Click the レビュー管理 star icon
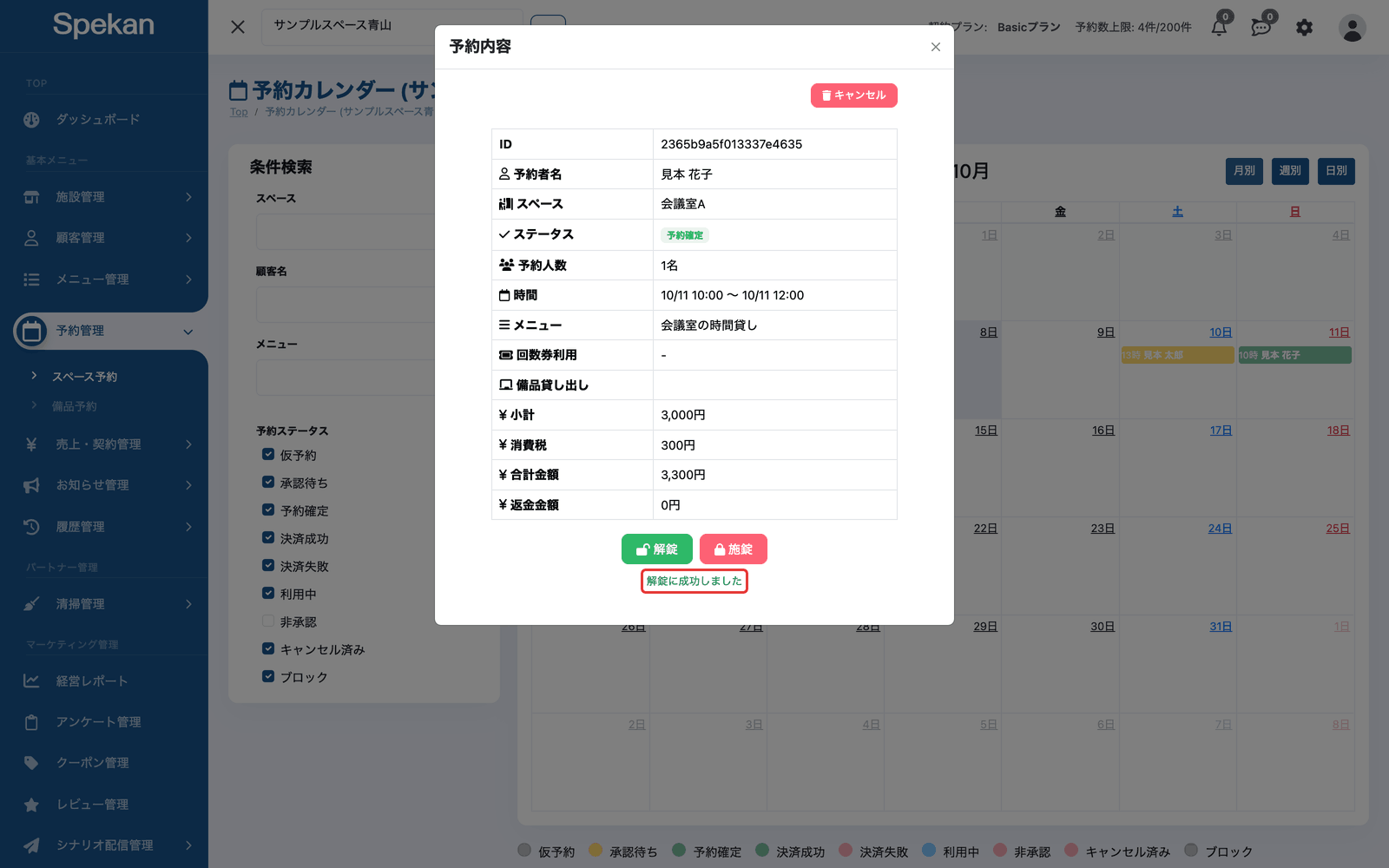 click(31, 805)
